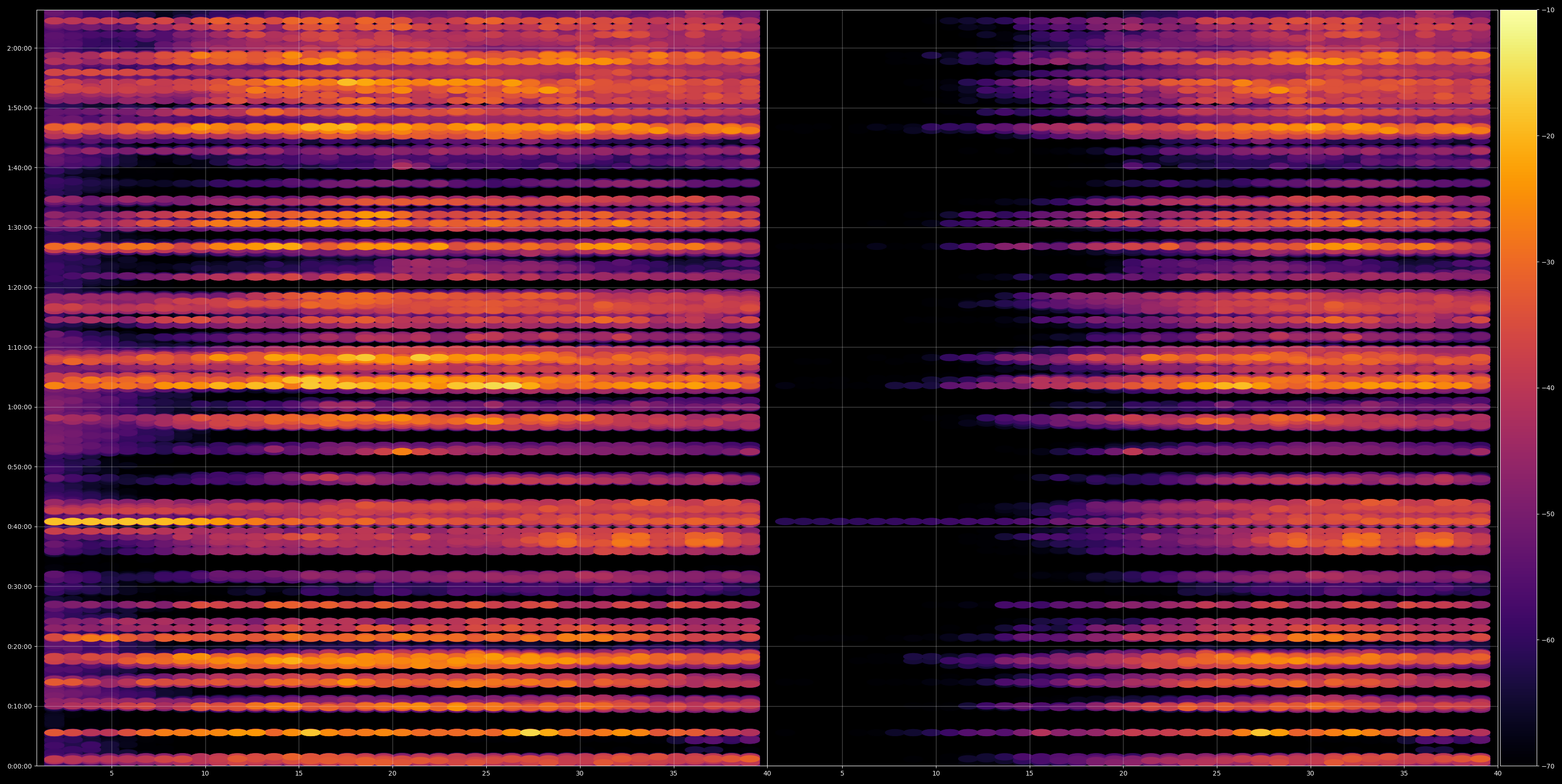Viewport: 1562px width, 784px height.
Task: Select x-axis label 10 under left heatmap
Action: pyautogui.click(x=205, y=774)
